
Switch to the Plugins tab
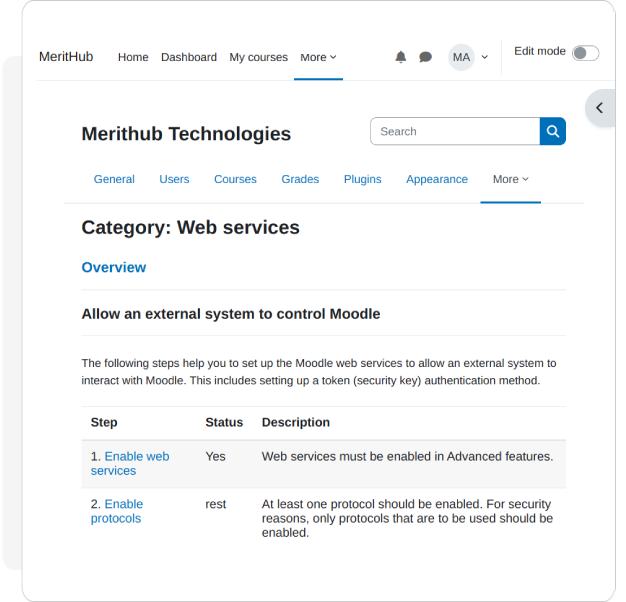coord(363,179)
